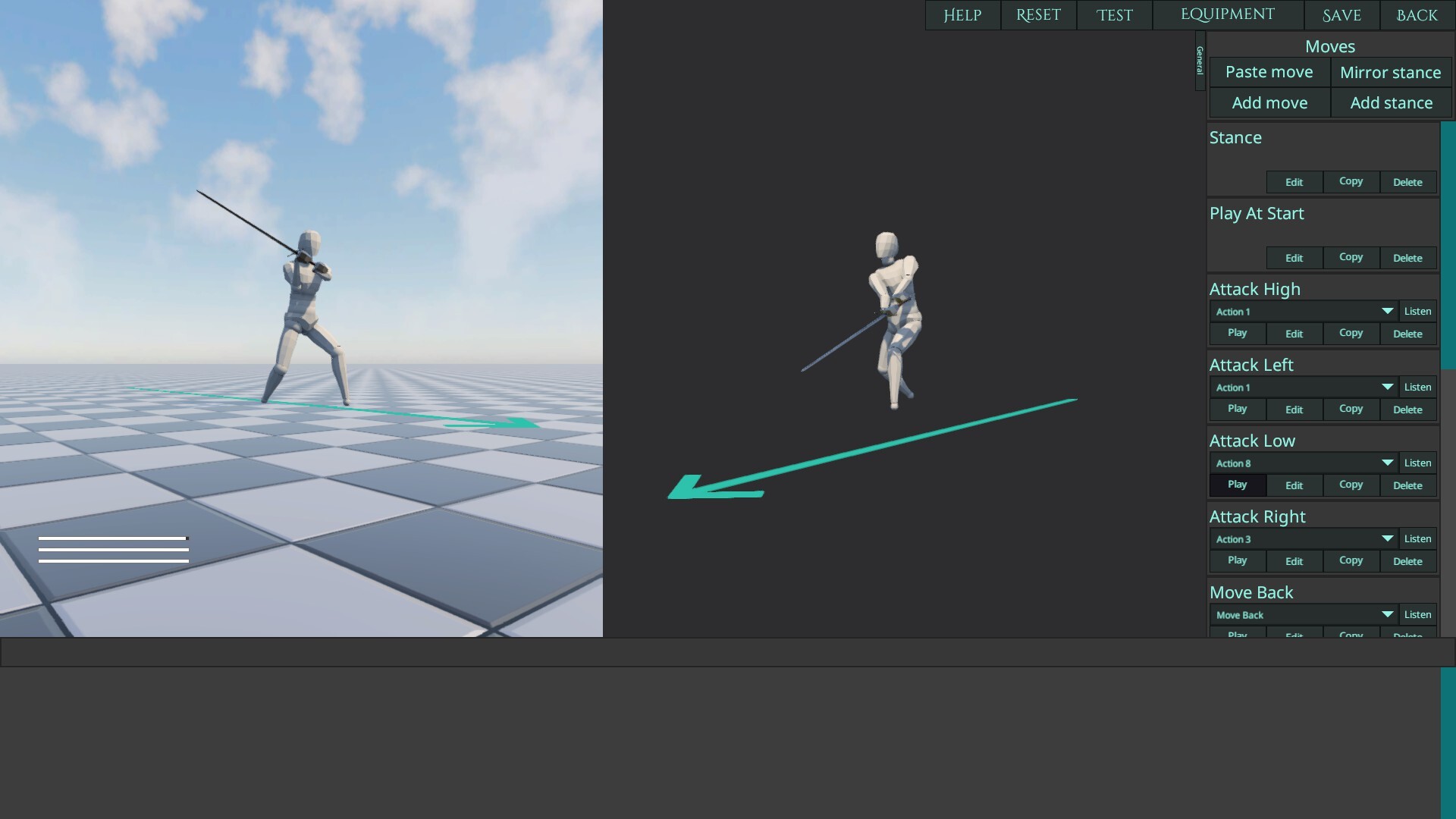Viewport: 1456px width, 819px height.
Task: Switch to the General tab
Action: pos(1199,61)
